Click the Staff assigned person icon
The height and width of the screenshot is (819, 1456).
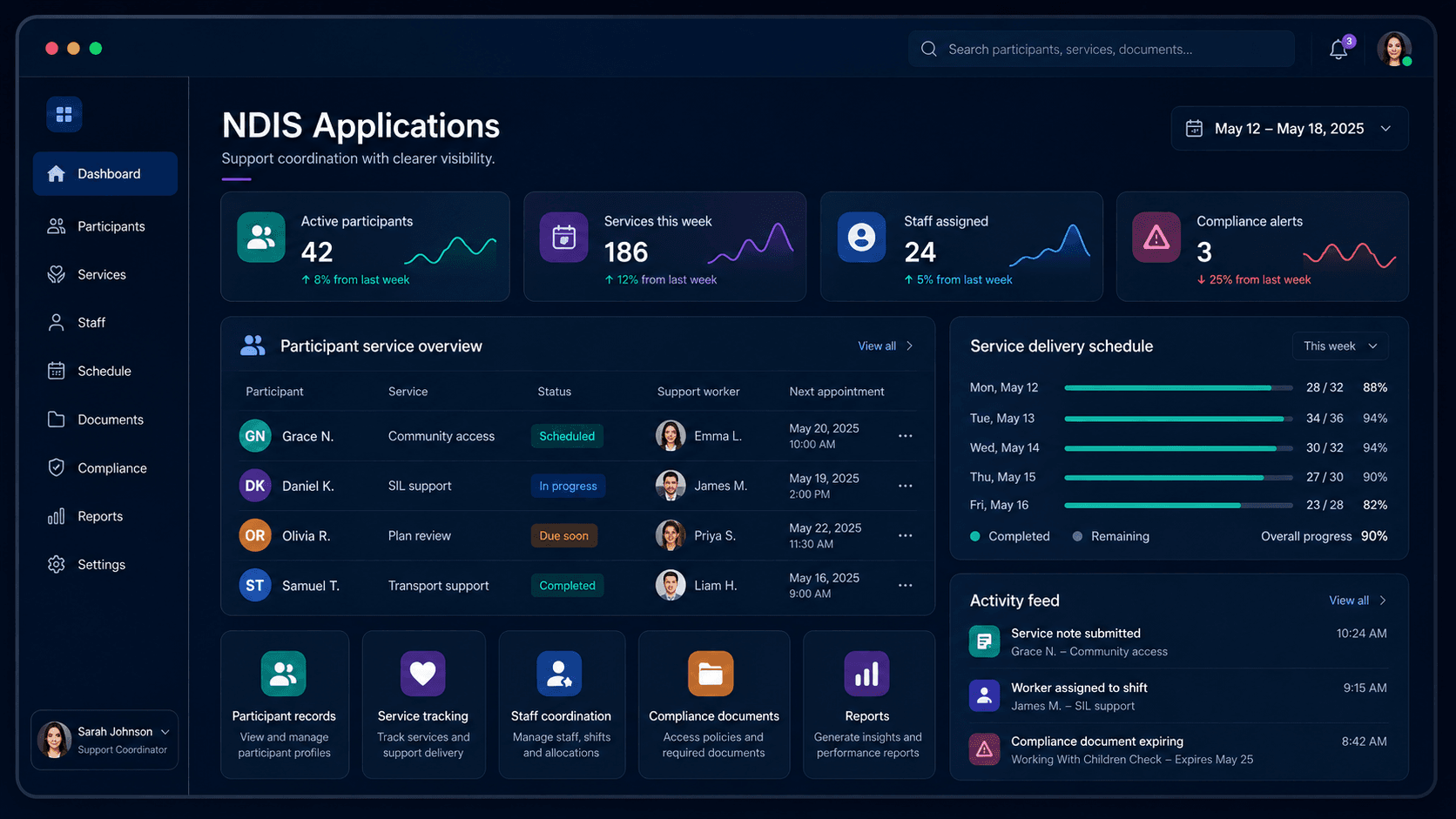tap(861, 237)
